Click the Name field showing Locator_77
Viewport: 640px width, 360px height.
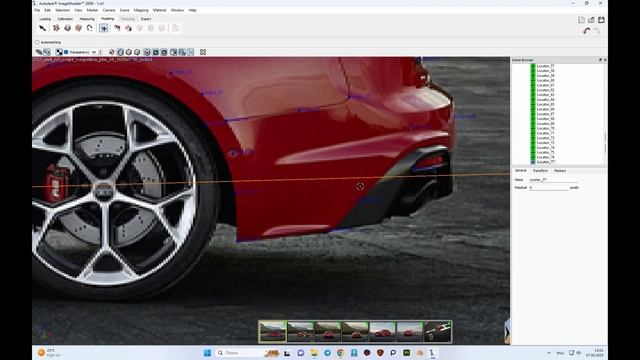tap(553, 180)
